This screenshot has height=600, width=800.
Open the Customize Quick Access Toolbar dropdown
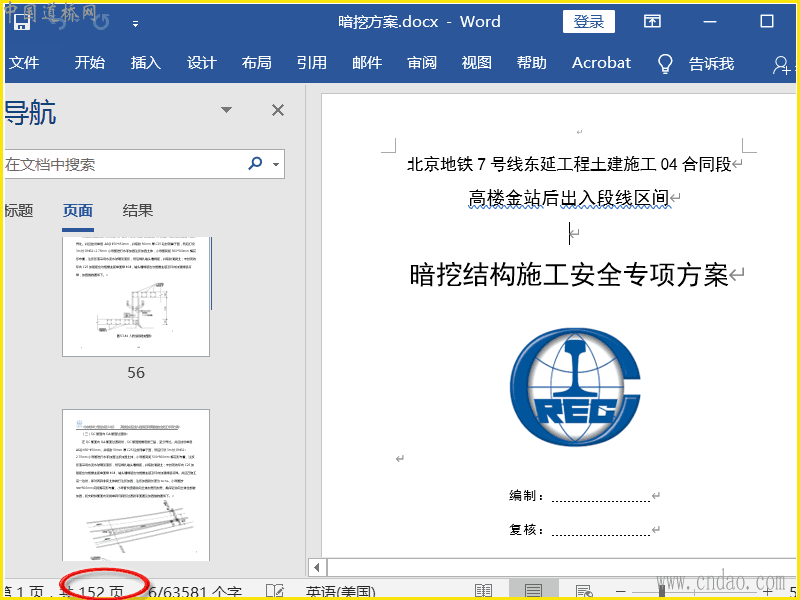(135, 23)
